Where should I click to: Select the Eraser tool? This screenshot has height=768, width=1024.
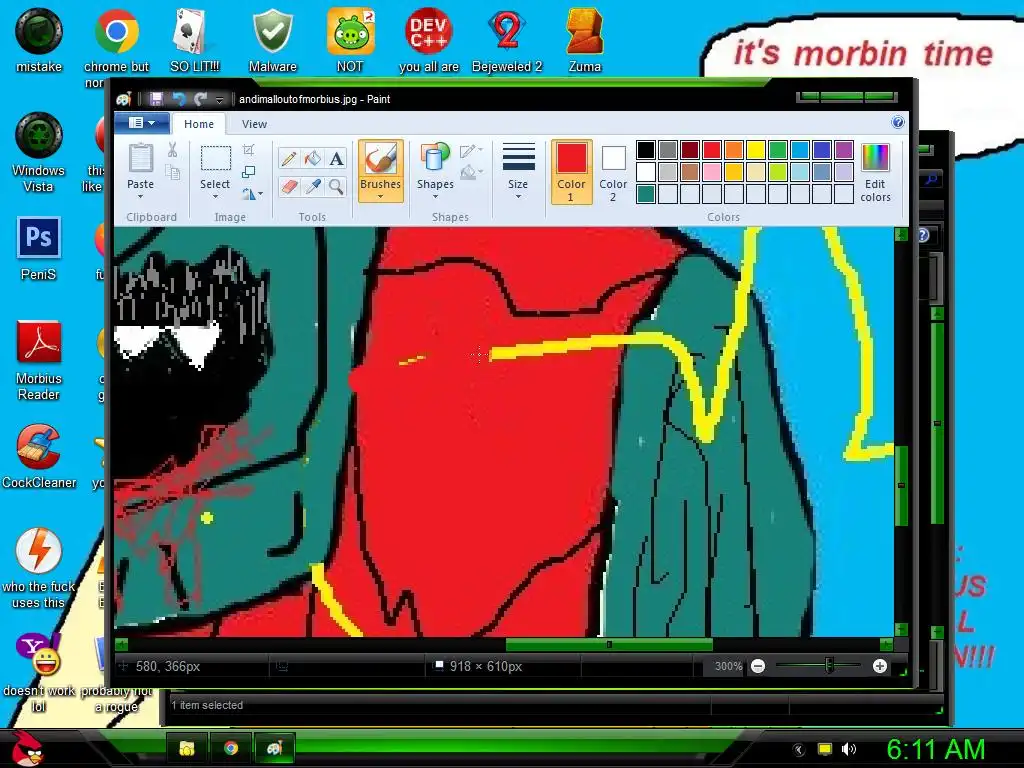[x=289, y=187]
